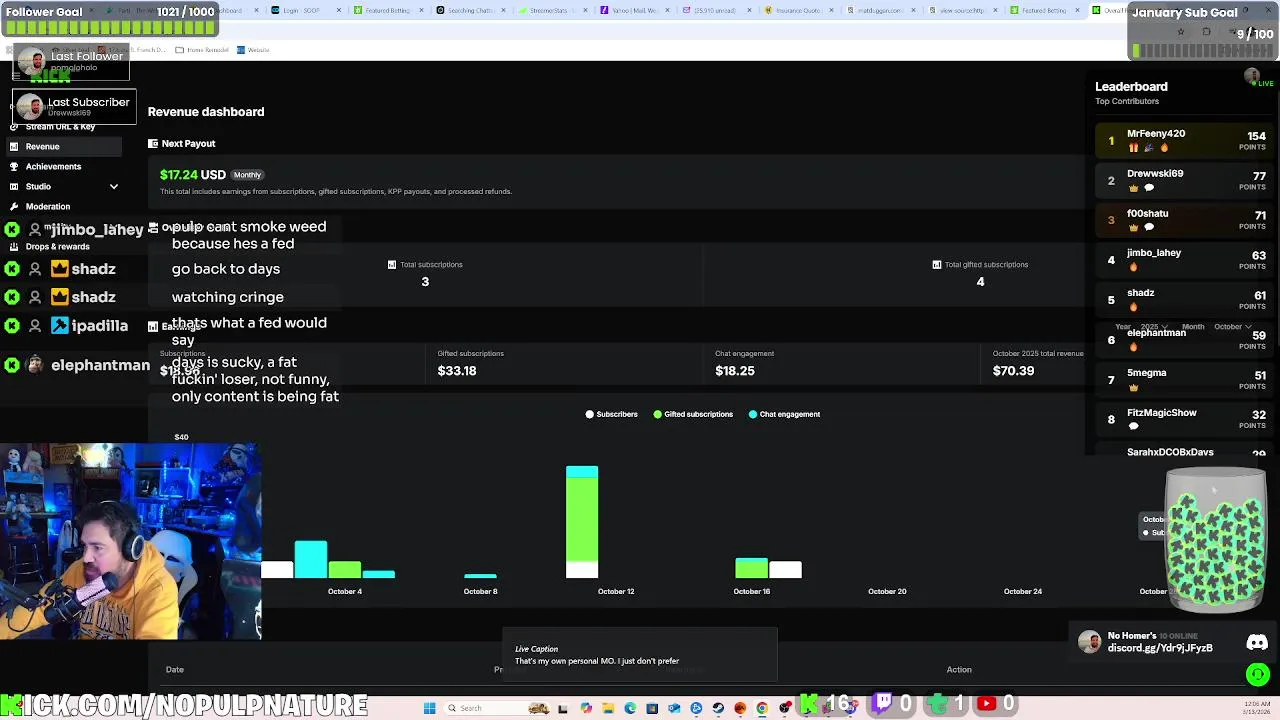The width and height of the screenshot is (1280, 720).
Task: Click the Revenue chart icon in sidebar
Action: [x=14, y=146]
